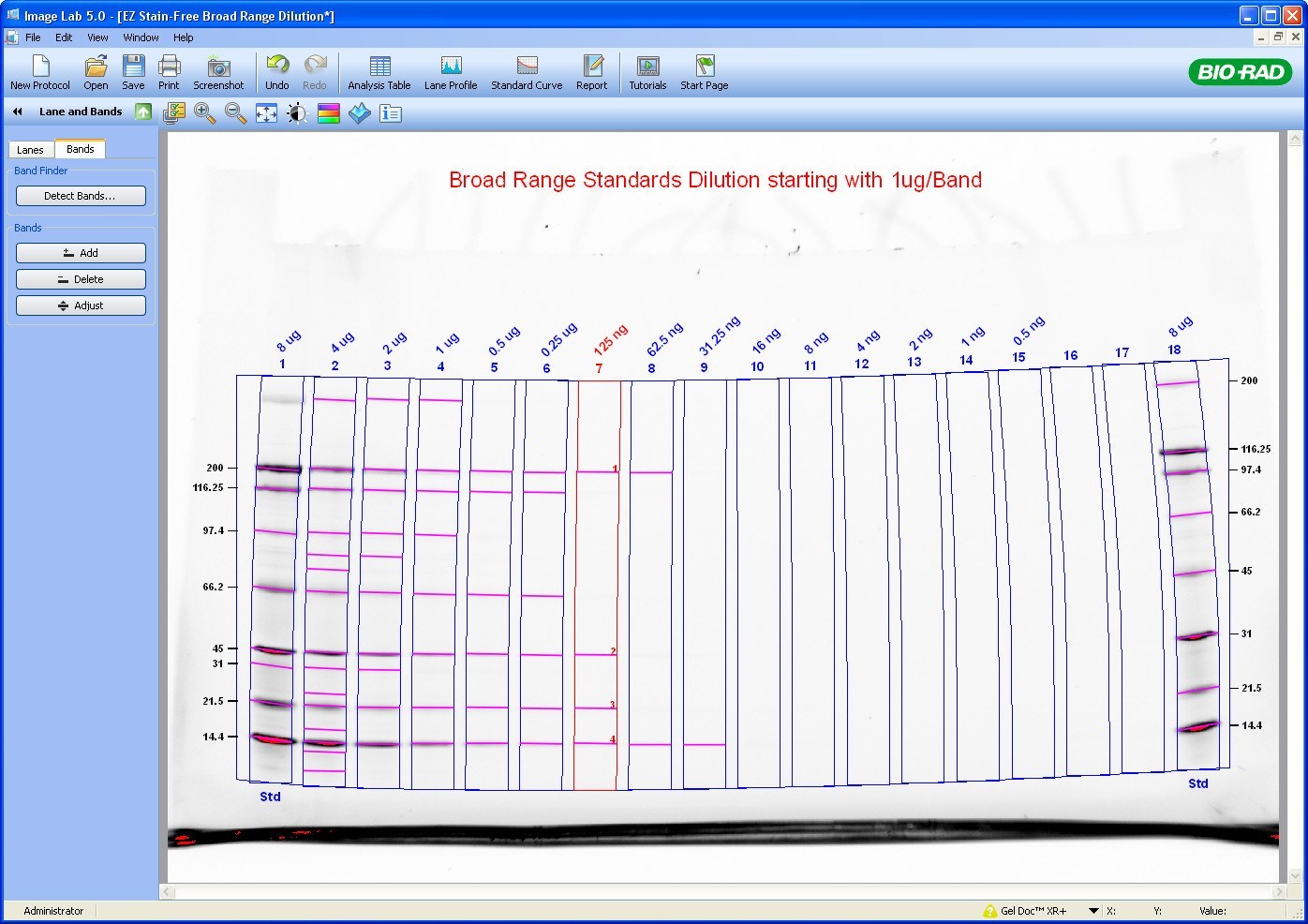
Task: Expand the Gel Doc XR+ dropdown arrow
Action: pyautogui.click(x=1093, y=911)
